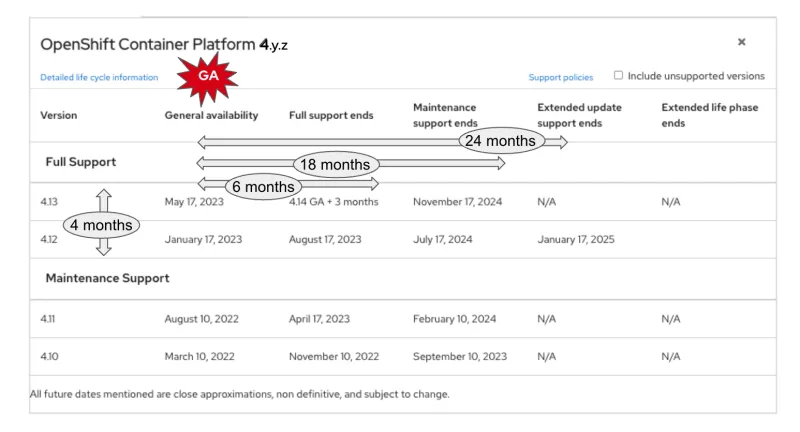Click the Version column header
This screenshot has height=432, width=800.
pos(58,115)
